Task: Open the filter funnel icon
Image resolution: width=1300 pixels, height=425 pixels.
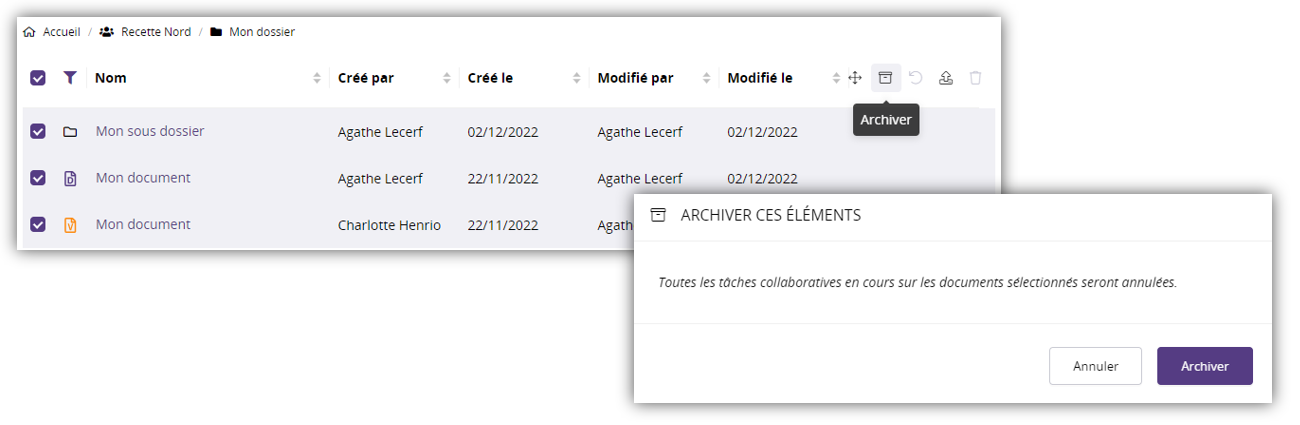Action: [69, 78]
